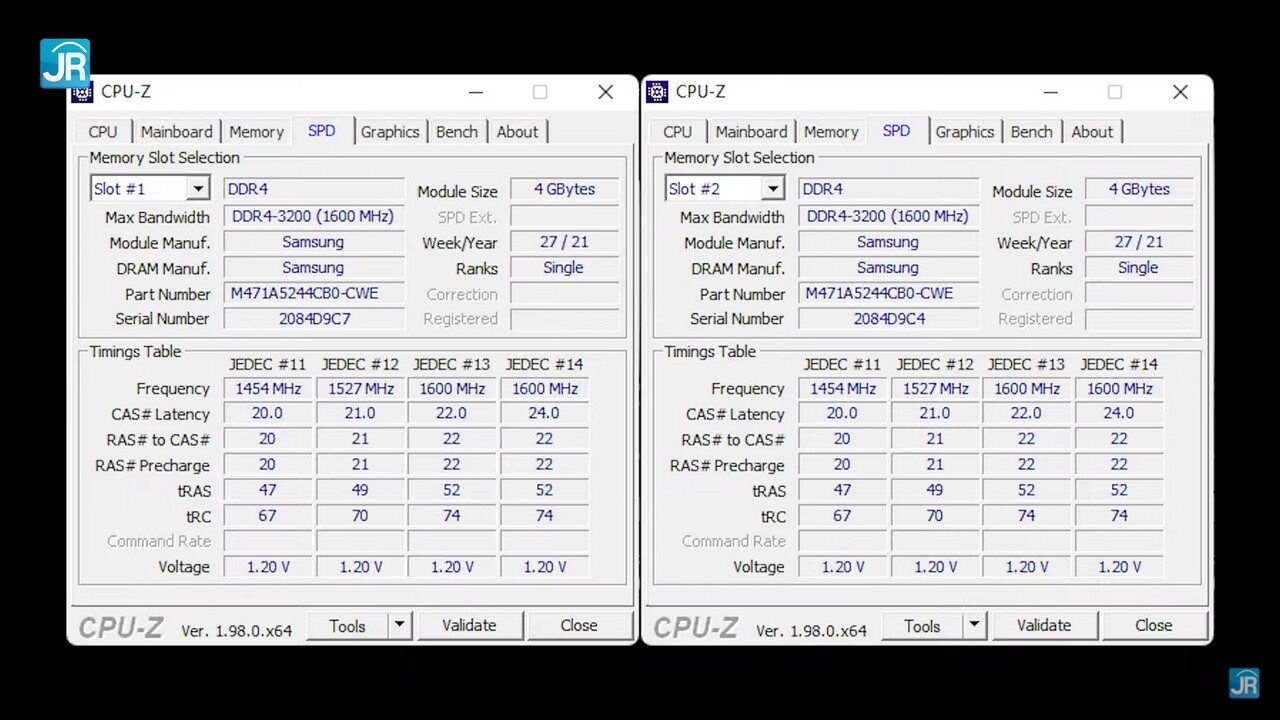Click JEDEC #14 voltage 1.20 V in right window
Viewport: 1280px width, 720px height.
click(1120, 567)
